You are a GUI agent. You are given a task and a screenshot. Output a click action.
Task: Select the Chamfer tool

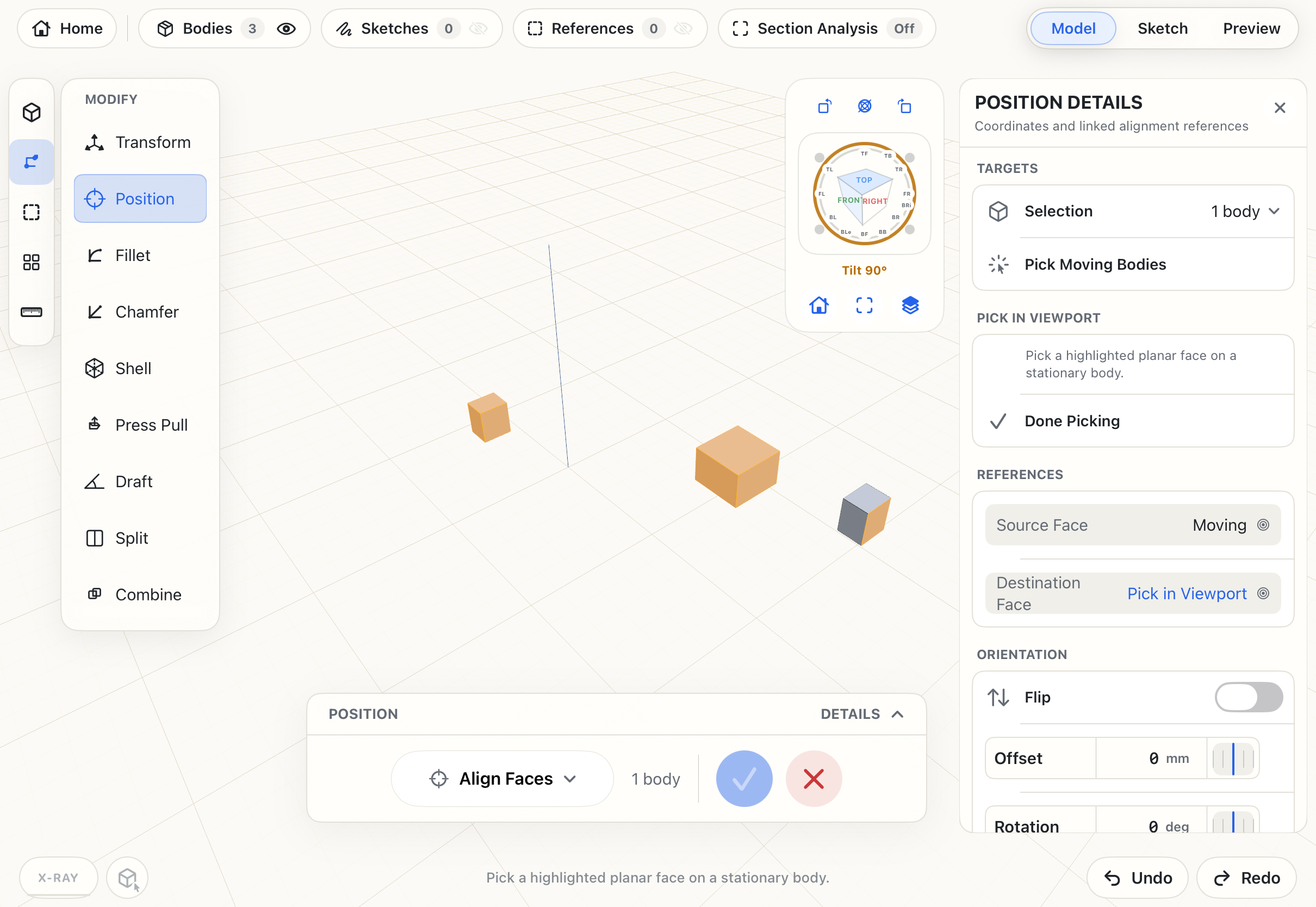140,312
